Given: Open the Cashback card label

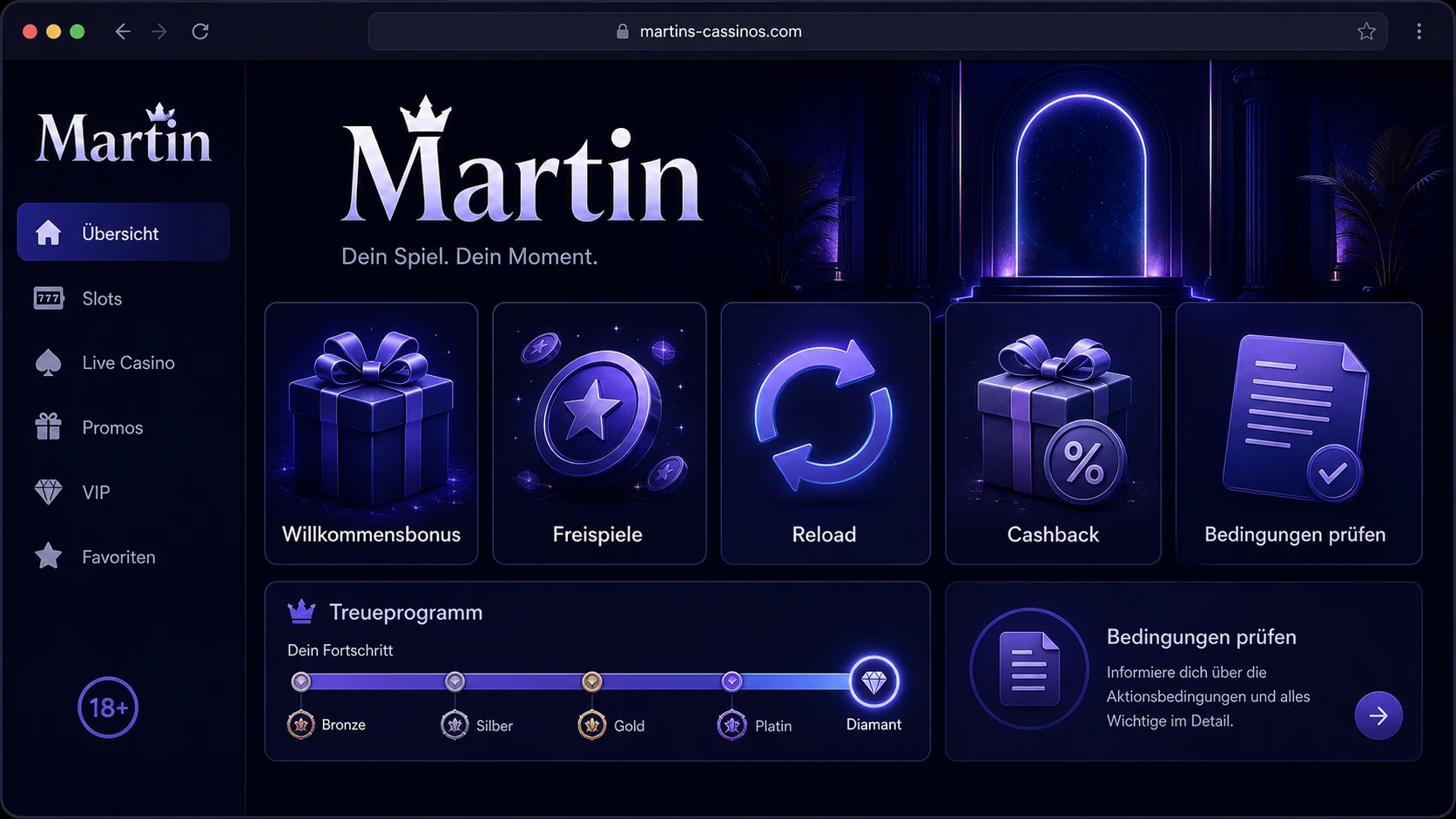Looking at the screenshot, I should click(1053, 534).
